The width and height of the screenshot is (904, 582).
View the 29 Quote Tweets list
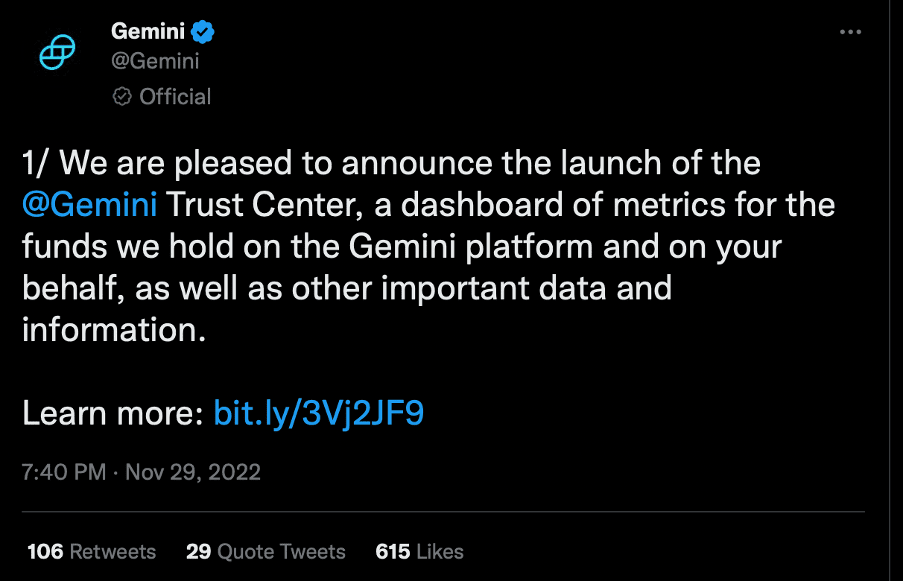click(x=266, y=551)
